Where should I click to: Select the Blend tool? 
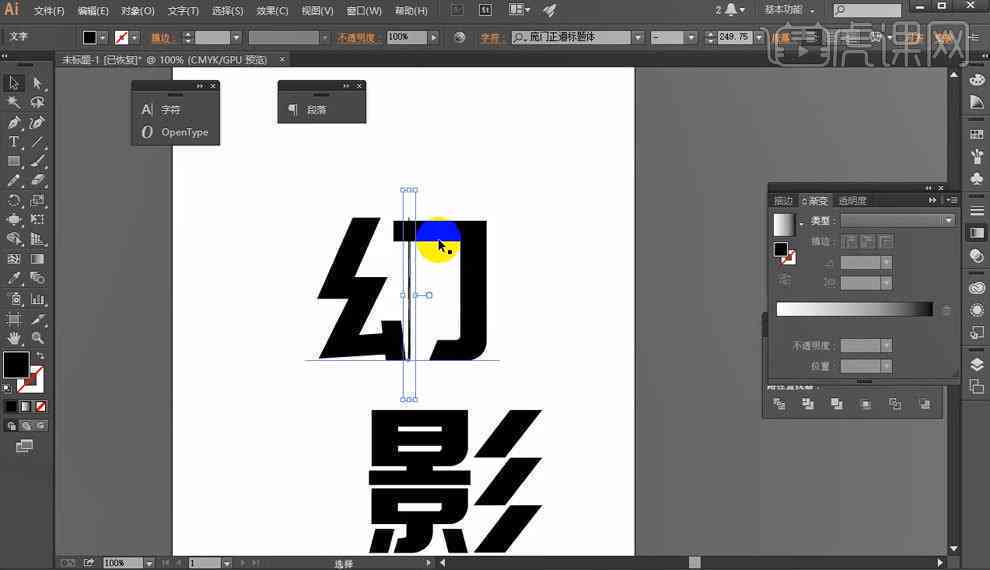tap(37, 278)
